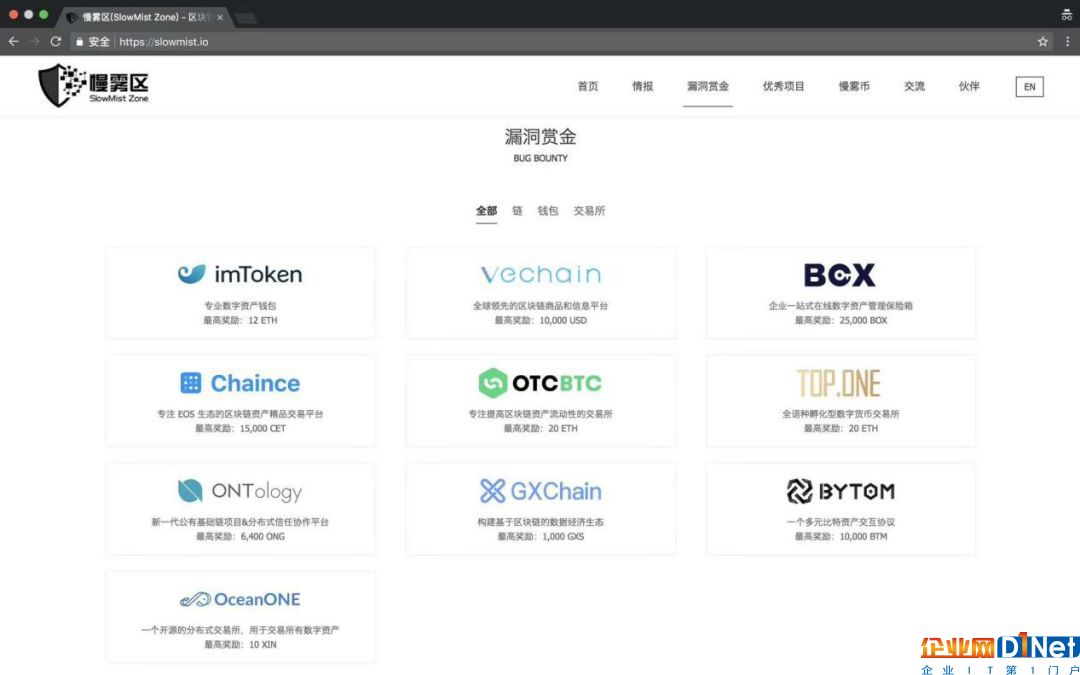Click the BYTOM logo
The width and height of the screenshot is (1080, 675).
840,491
